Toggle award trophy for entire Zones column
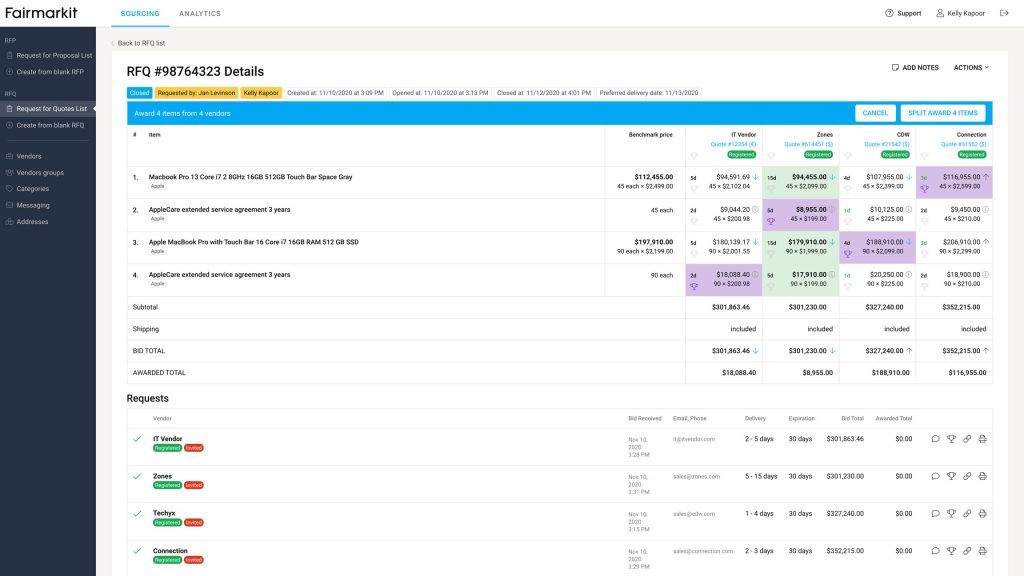Viewport: 1024px width, 576px height. tap(771, 155)
